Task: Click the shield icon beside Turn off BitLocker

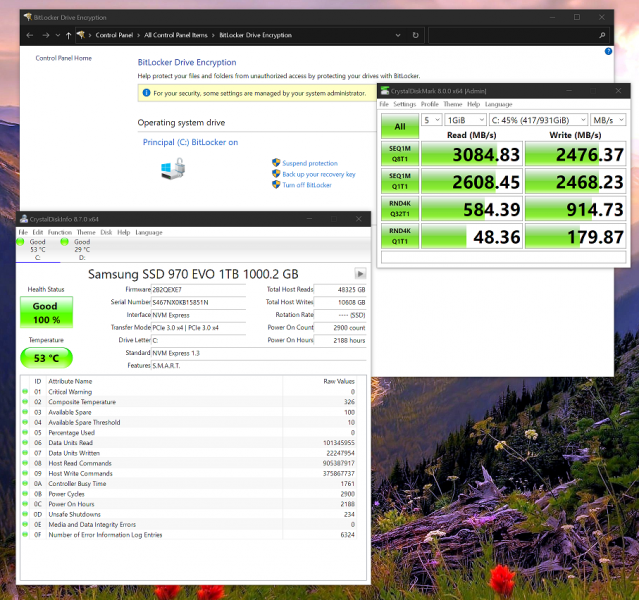Action: coord(276,185)
